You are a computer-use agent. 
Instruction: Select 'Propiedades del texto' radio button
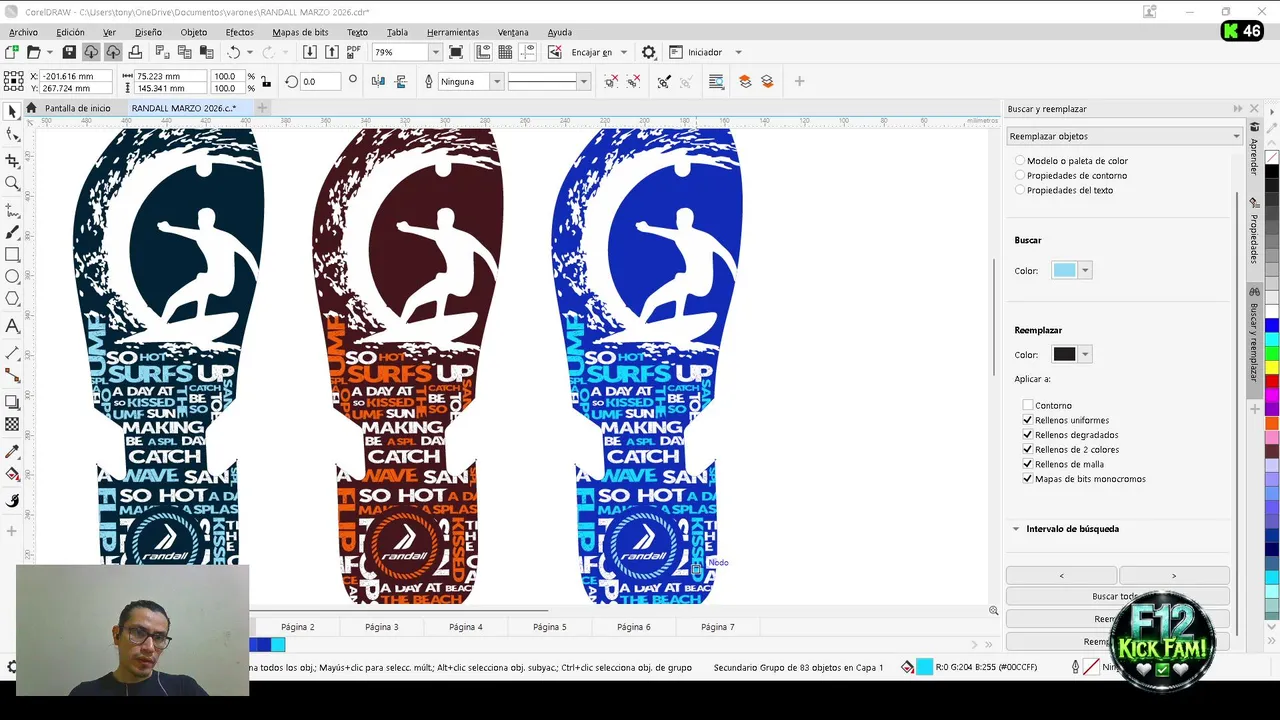click(x=1020, y=190)
